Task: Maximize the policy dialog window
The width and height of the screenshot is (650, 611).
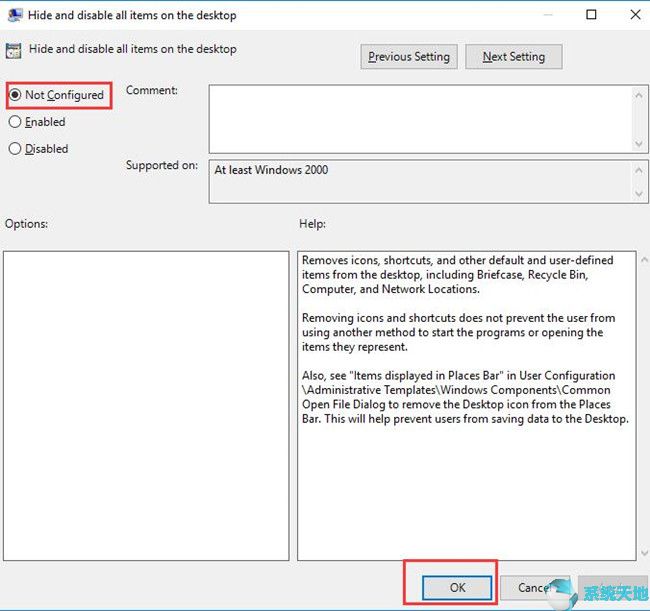Action: (591, 15)
